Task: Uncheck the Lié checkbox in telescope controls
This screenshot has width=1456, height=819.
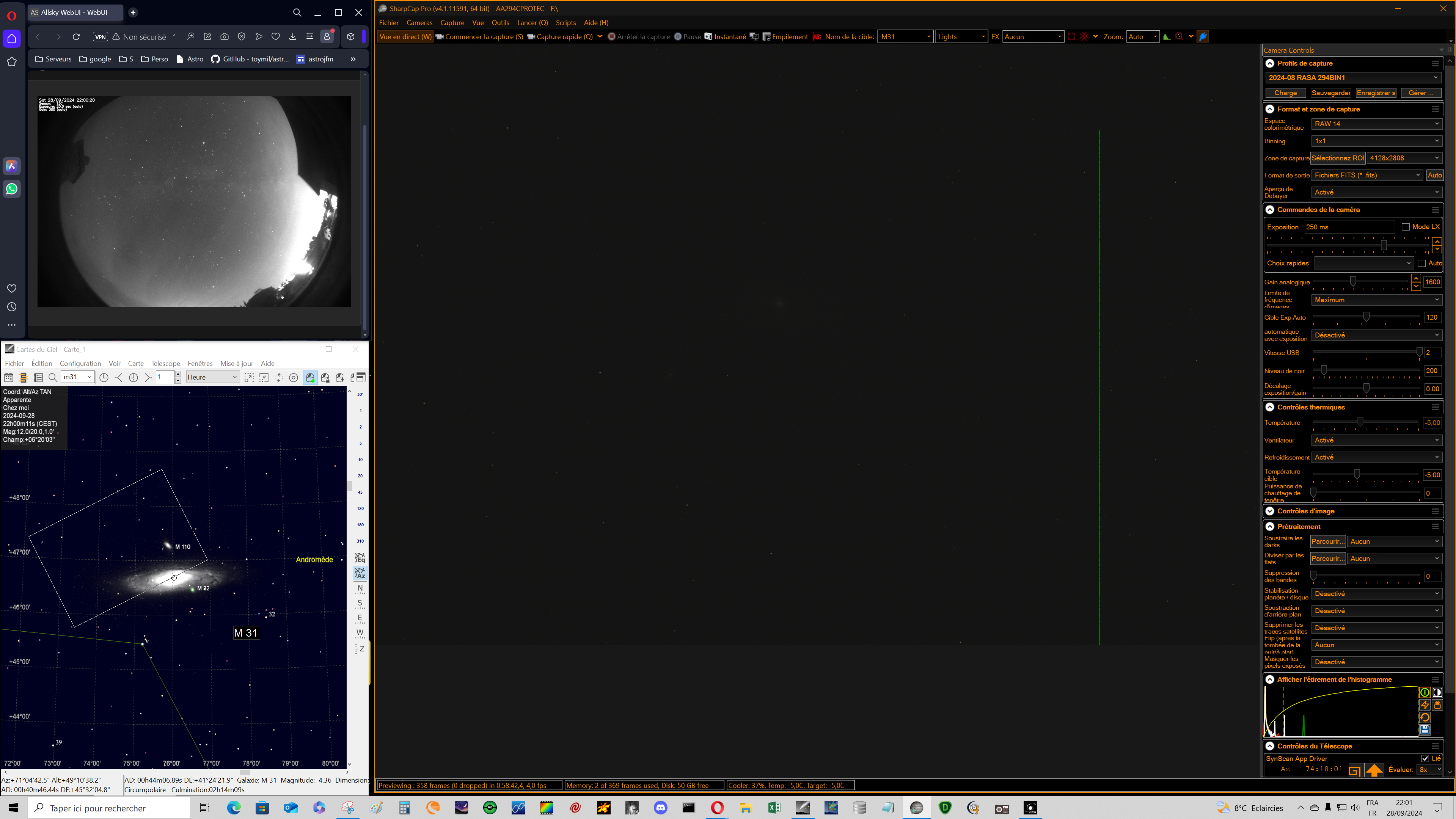Action: (1425, 758)
